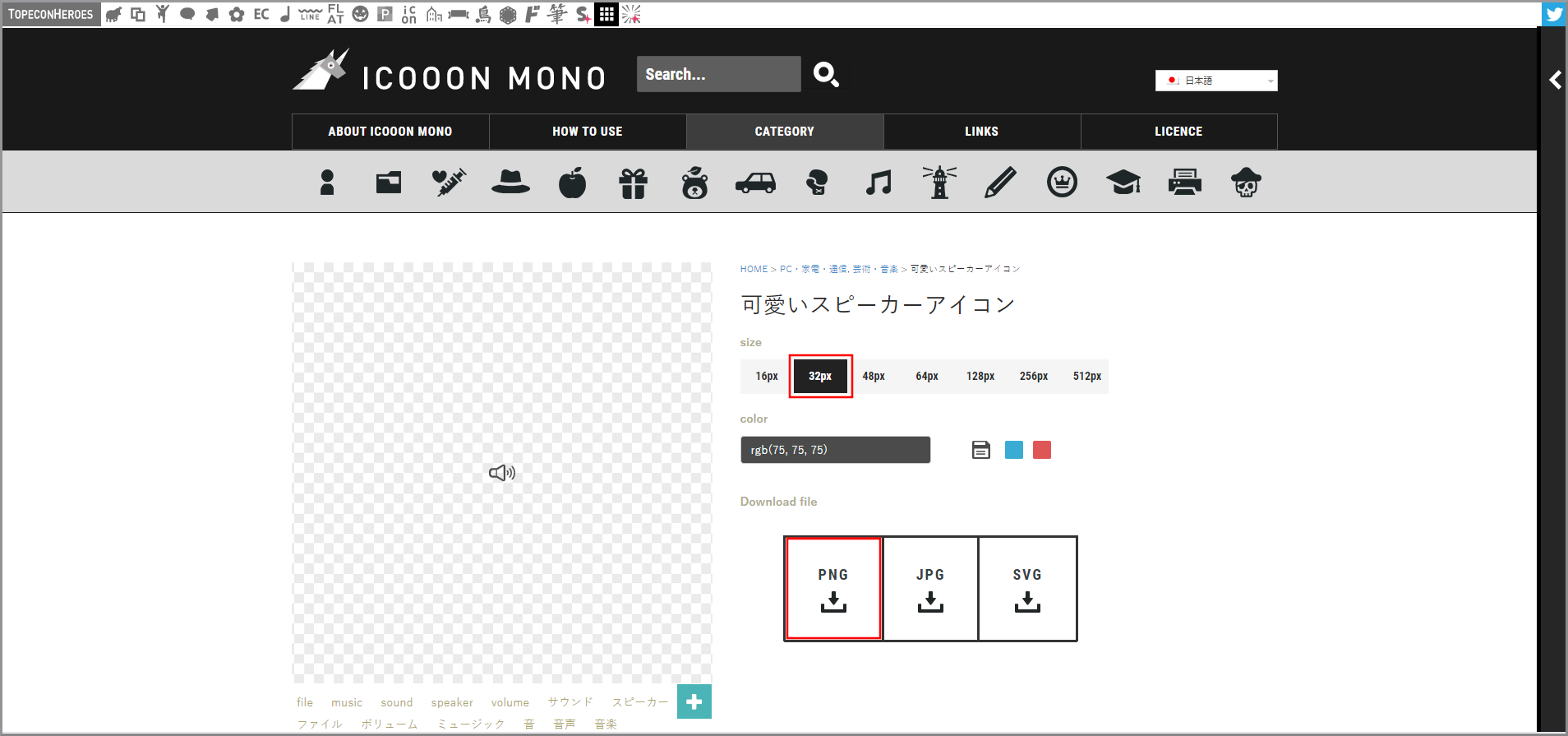Pick the red color swatch
The image size is (1568, 736).
[x=1042, y=450]
